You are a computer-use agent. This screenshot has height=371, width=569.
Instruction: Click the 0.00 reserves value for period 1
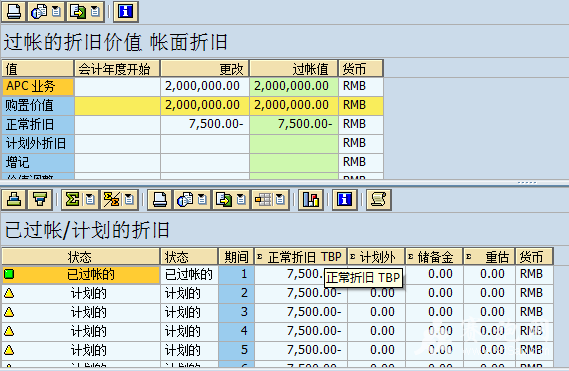434,275
